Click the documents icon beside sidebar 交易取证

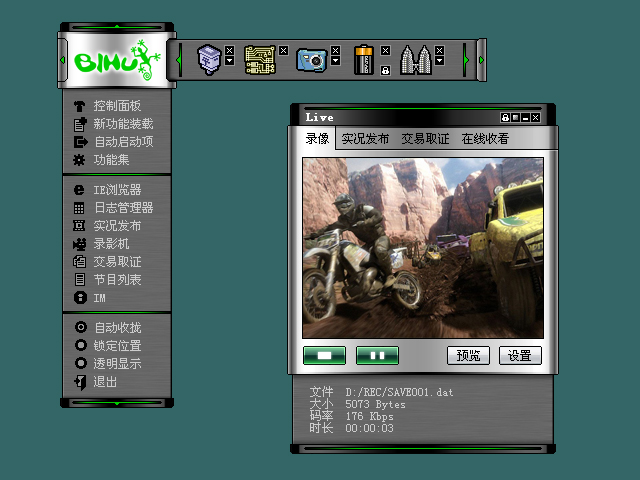click(79, 262)
